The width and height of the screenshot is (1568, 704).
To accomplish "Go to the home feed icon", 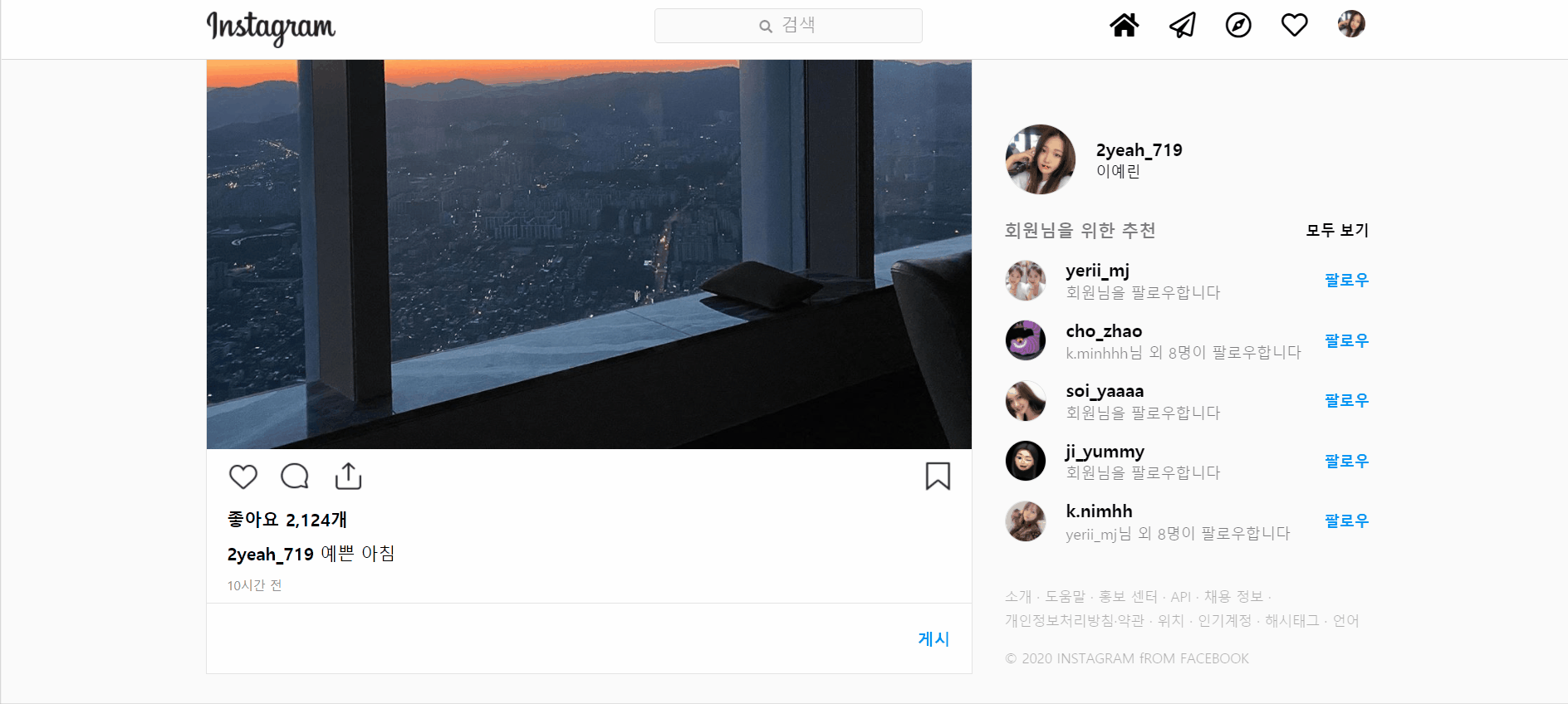I will [x=1125, y=25].
